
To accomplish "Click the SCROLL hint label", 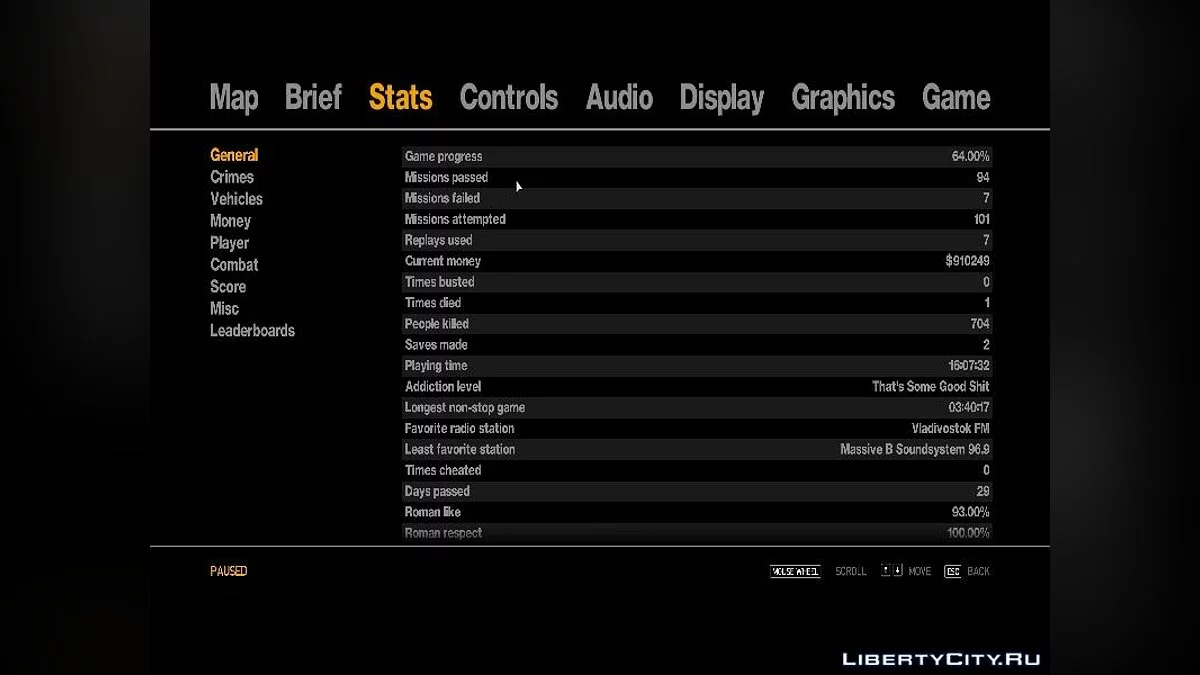I will pos(851,571).
